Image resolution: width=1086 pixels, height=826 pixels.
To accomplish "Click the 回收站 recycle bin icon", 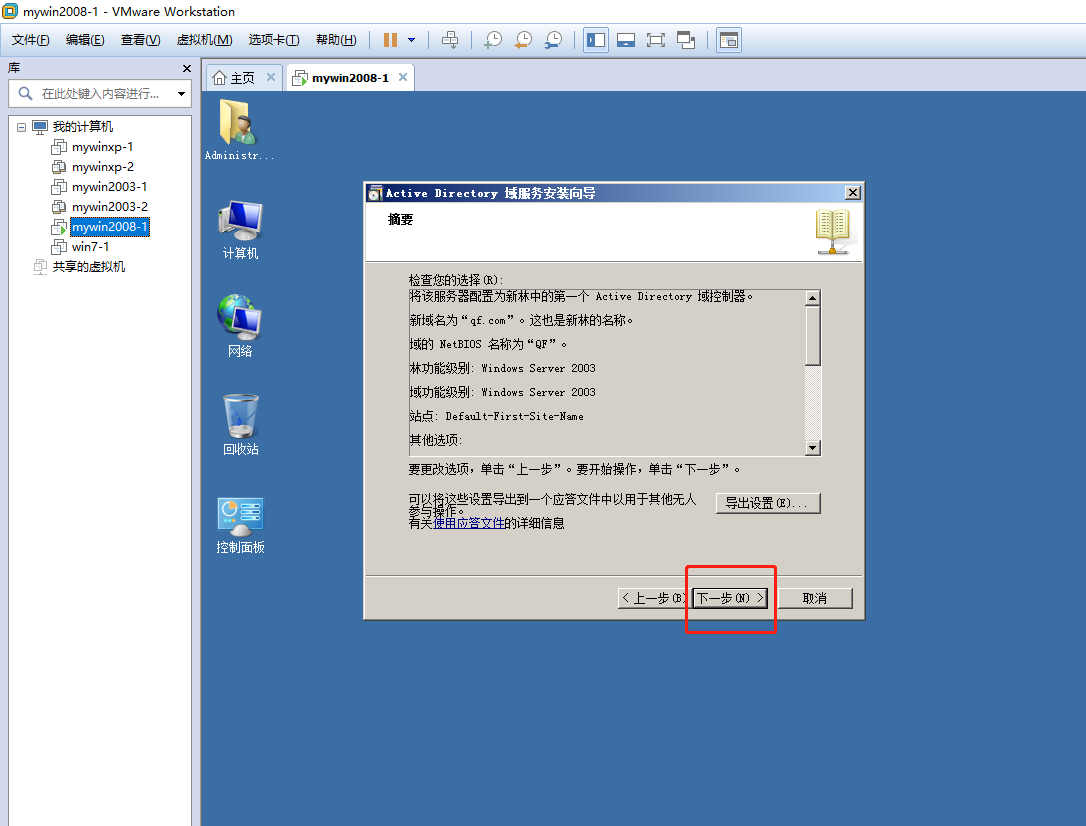I will point(240,425).
